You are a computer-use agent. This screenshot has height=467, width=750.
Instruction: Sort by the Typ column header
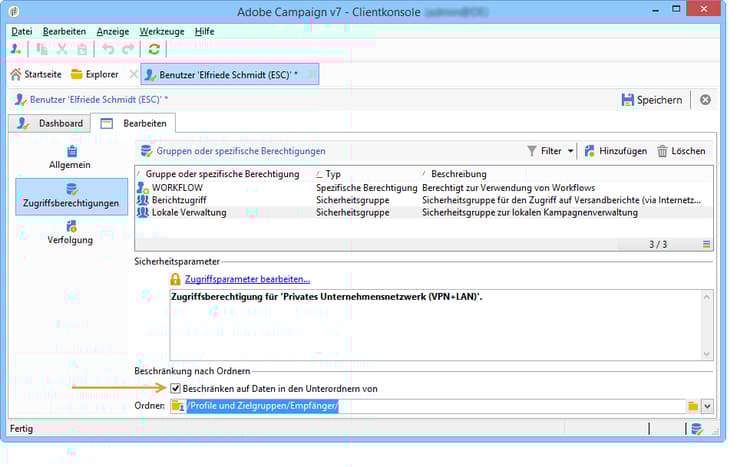pyautogui.click(x=333, y=174)
